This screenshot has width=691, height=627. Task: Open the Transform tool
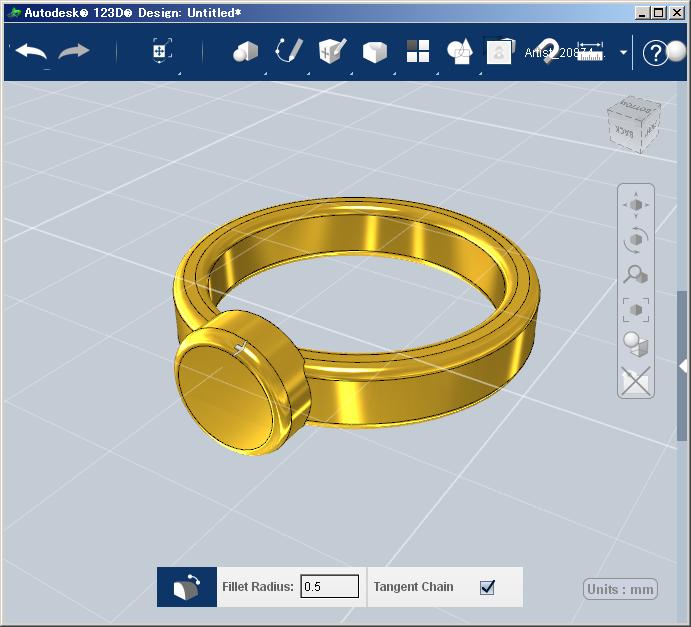(x=160, y=51)
